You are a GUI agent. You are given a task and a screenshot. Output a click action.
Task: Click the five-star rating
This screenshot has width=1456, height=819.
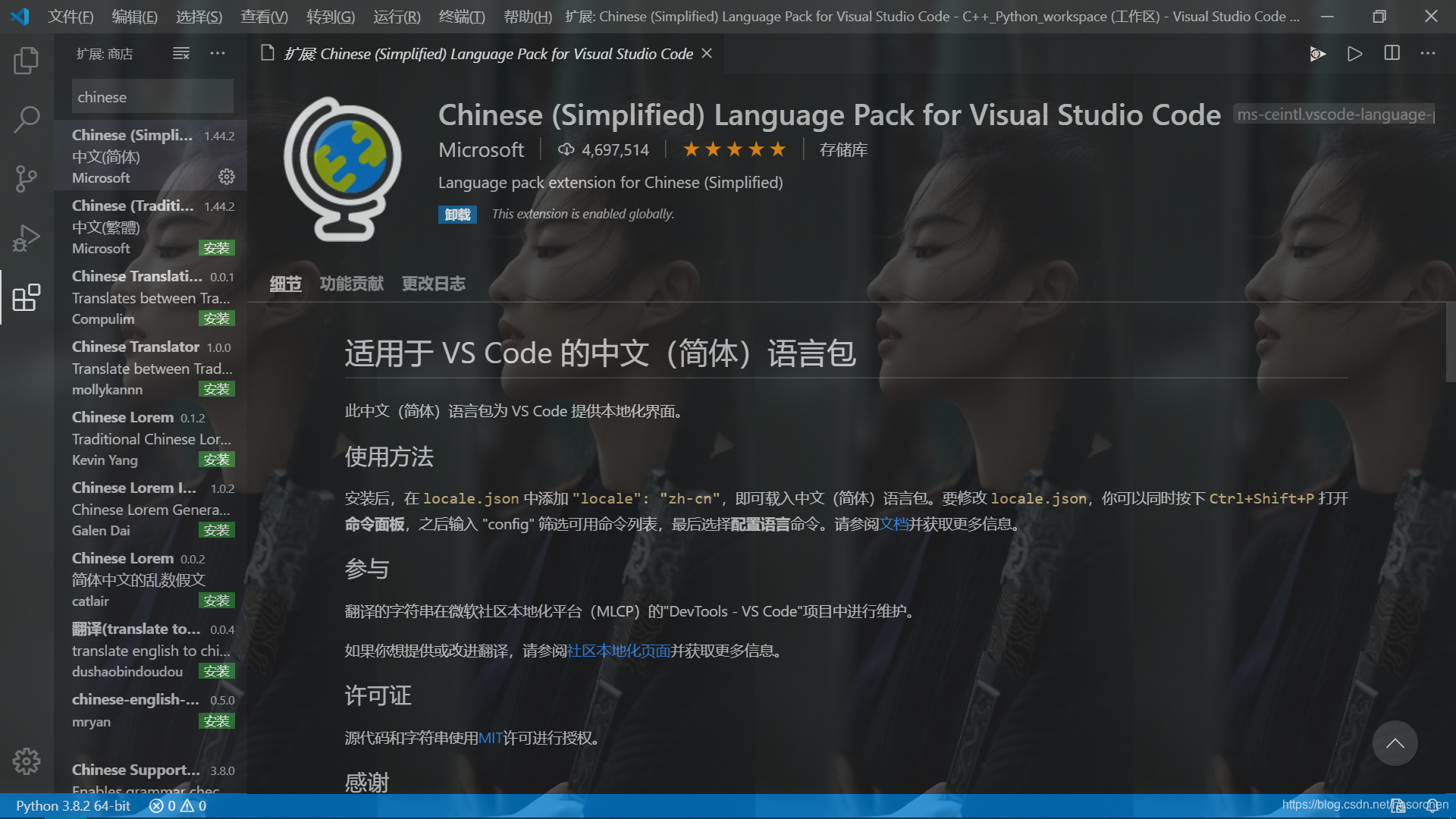click(x=734, y=149)
